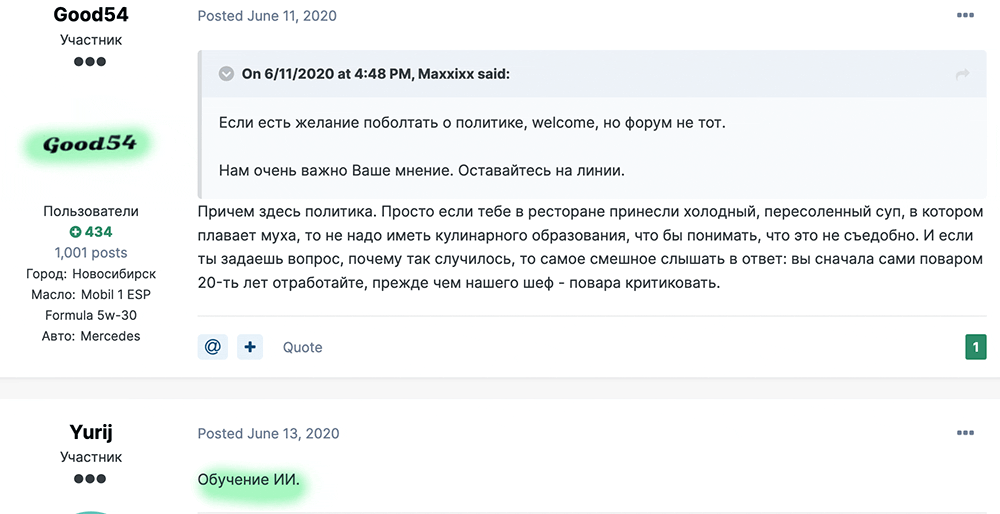Image resolution: width=1000 pixels, height=514 pixels.
Task: Open options menu for Yurij's post
Action: (x=965, y=433)
